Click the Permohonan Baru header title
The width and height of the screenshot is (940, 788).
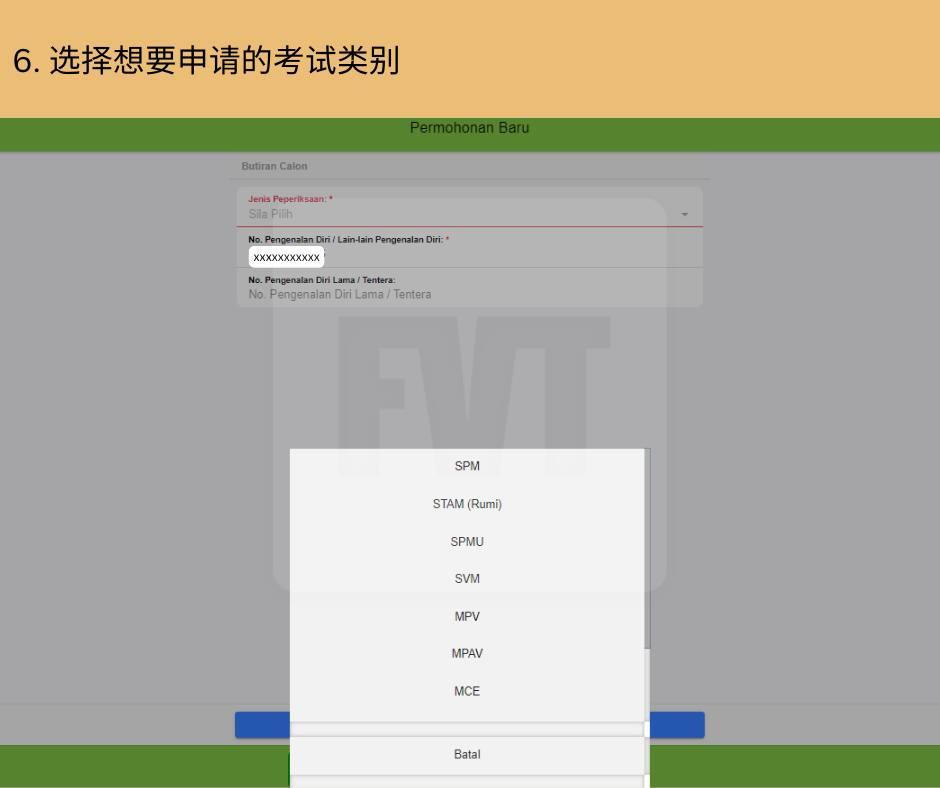[469, 128]
